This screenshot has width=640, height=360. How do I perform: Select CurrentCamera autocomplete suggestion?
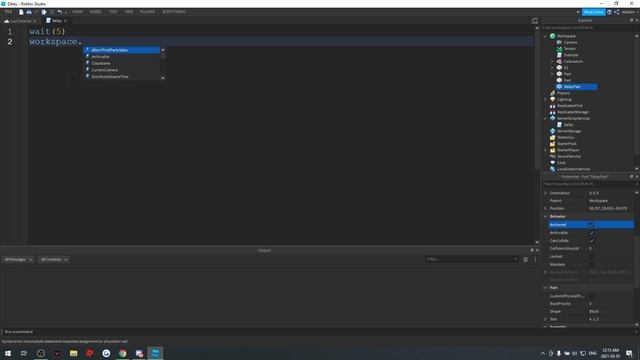[x=122, y=70]
